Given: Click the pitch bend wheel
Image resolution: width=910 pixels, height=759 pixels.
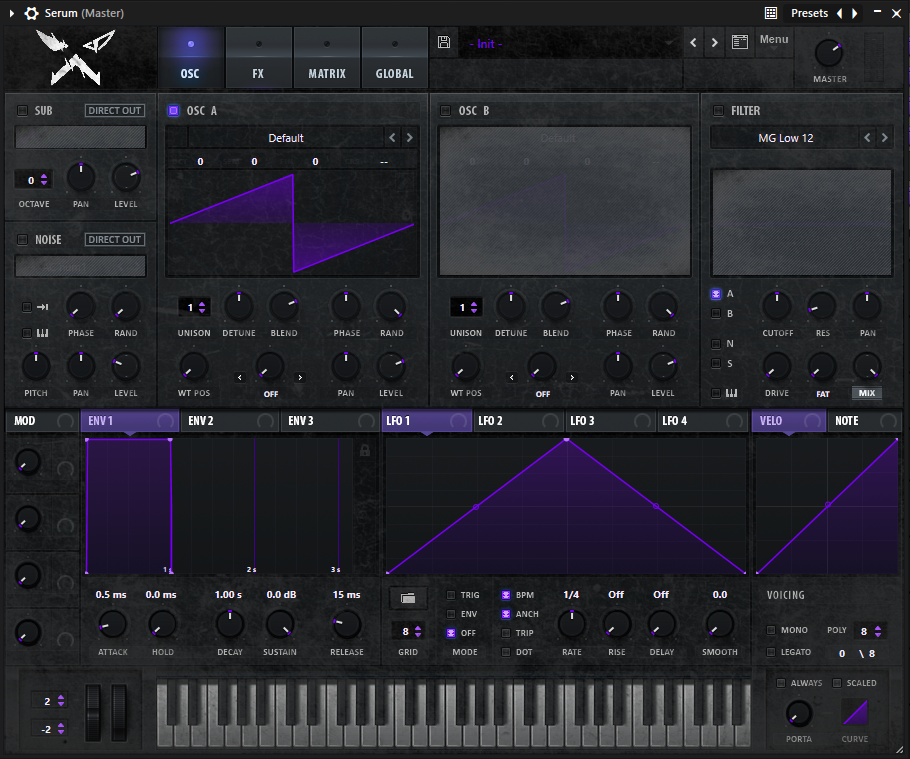Looking at the screenshot, I should (93, 712).
